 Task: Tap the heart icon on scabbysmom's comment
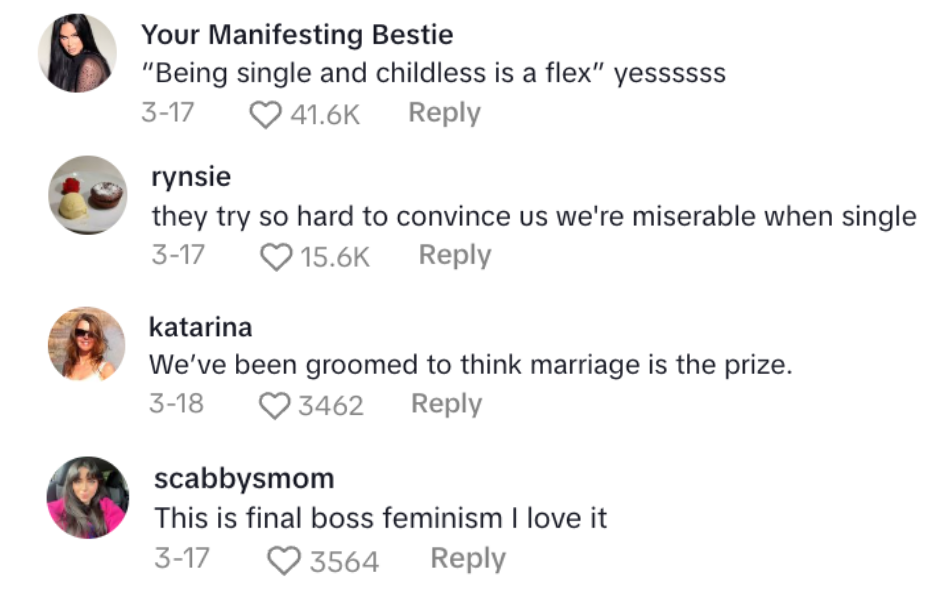coord(284,559)
